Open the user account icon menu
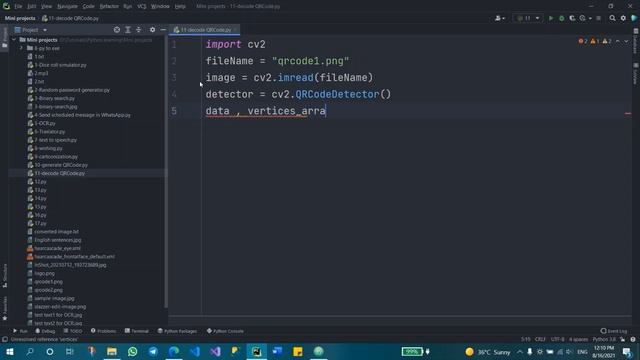The image size is (640, 360). coord(499,18)
